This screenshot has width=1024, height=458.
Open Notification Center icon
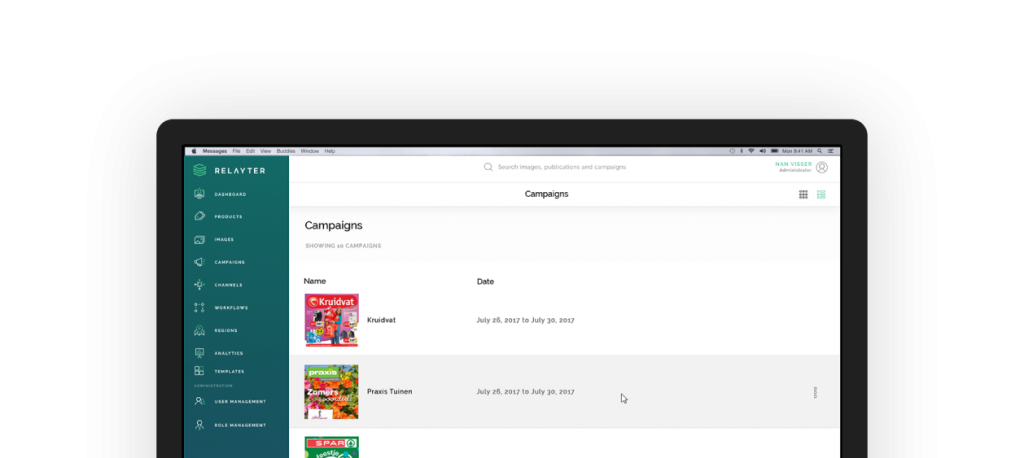tap(830, 151)
